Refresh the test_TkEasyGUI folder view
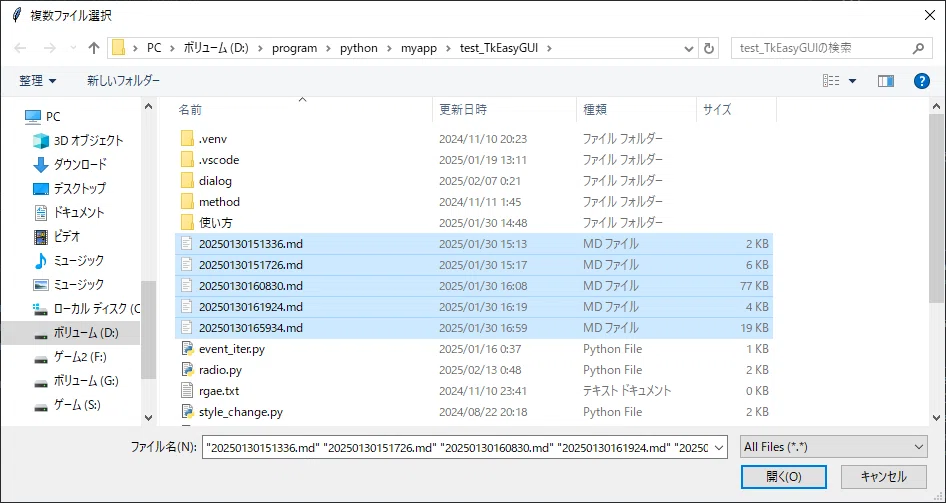Image resolution: width=946 pixels, height=503 pixels. coord(709,49)
